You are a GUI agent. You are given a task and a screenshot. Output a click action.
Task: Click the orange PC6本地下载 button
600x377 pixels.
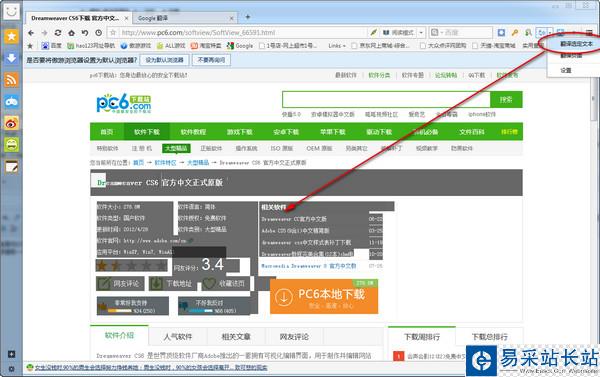coord(324,297)
